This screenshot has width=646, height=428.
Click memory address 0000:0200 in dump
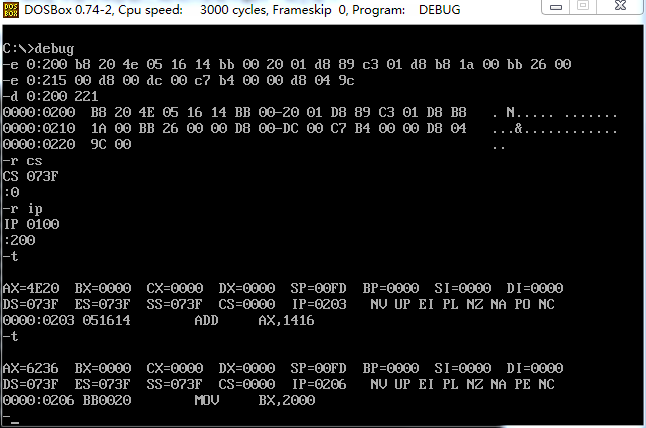pyautogui.click(x=39, y=112)
